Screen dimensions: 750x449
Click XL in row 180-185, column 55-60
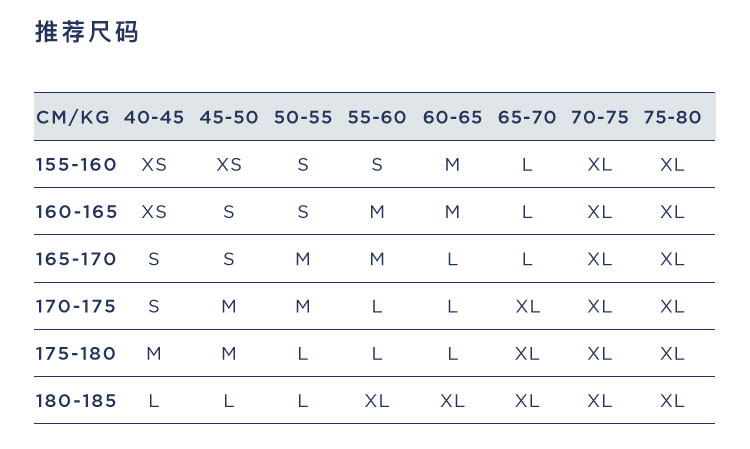(377, 401)
